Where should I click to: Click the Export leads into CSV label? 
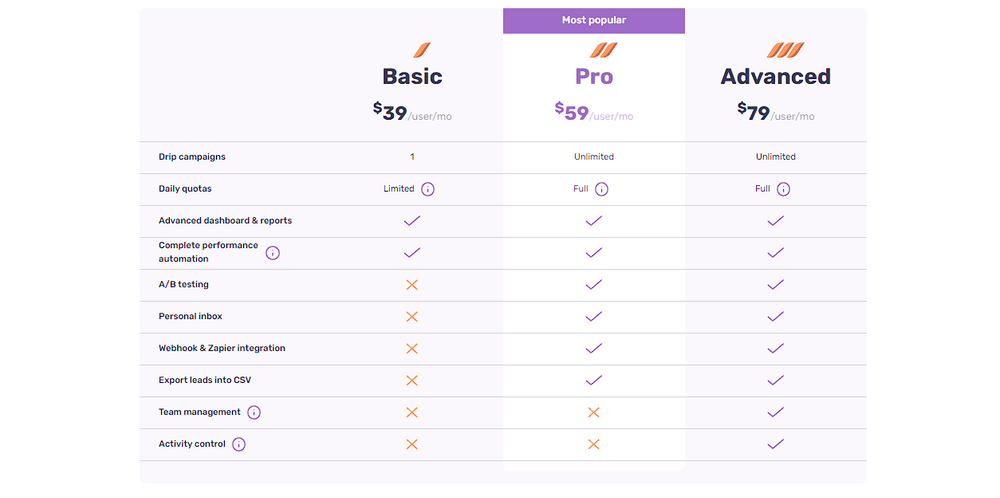[x=205, y=381]
